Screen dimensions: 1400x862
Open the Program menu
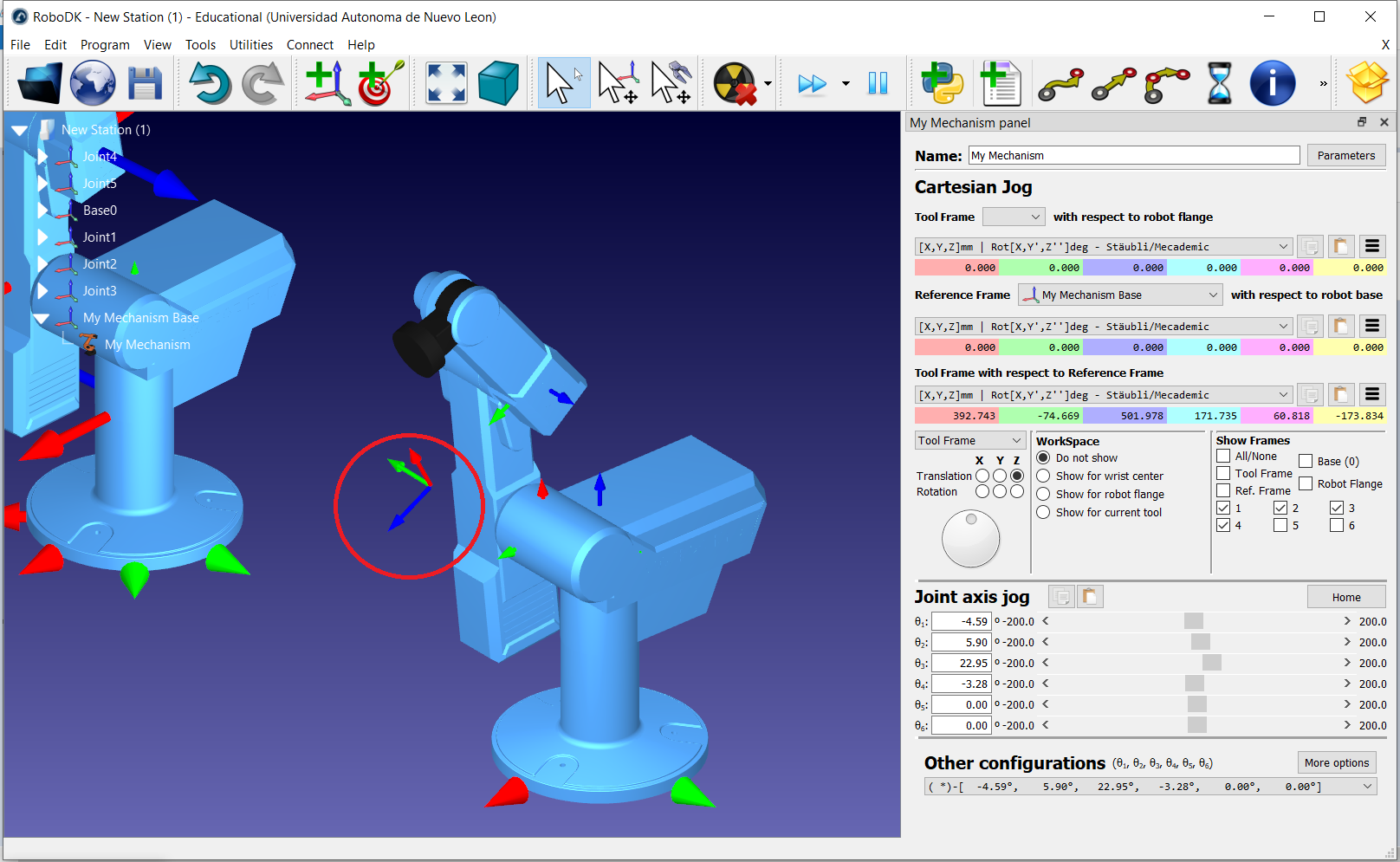coord(105,45)
